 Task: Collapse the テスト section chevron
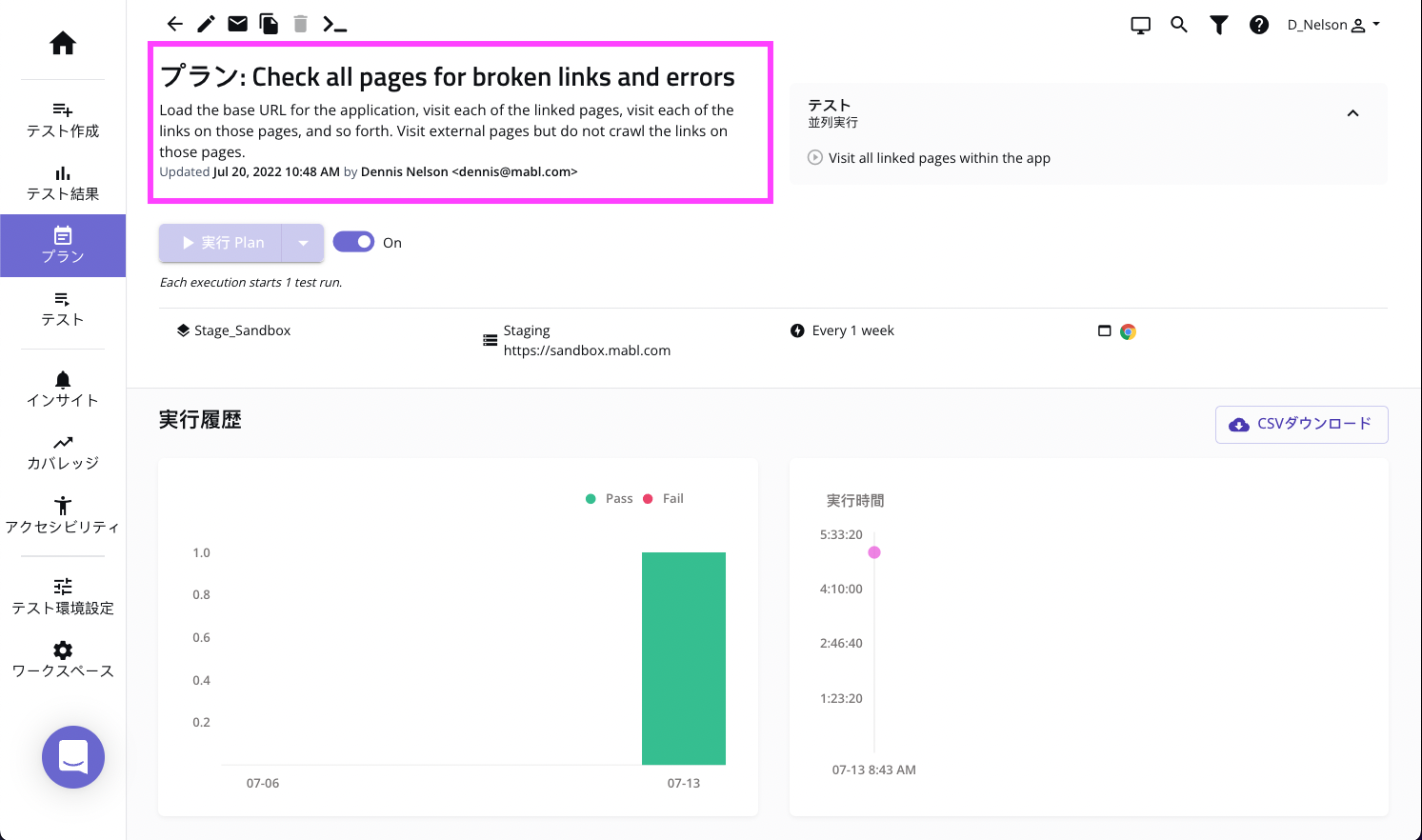pyautogui.click(x=1352, y=113)
